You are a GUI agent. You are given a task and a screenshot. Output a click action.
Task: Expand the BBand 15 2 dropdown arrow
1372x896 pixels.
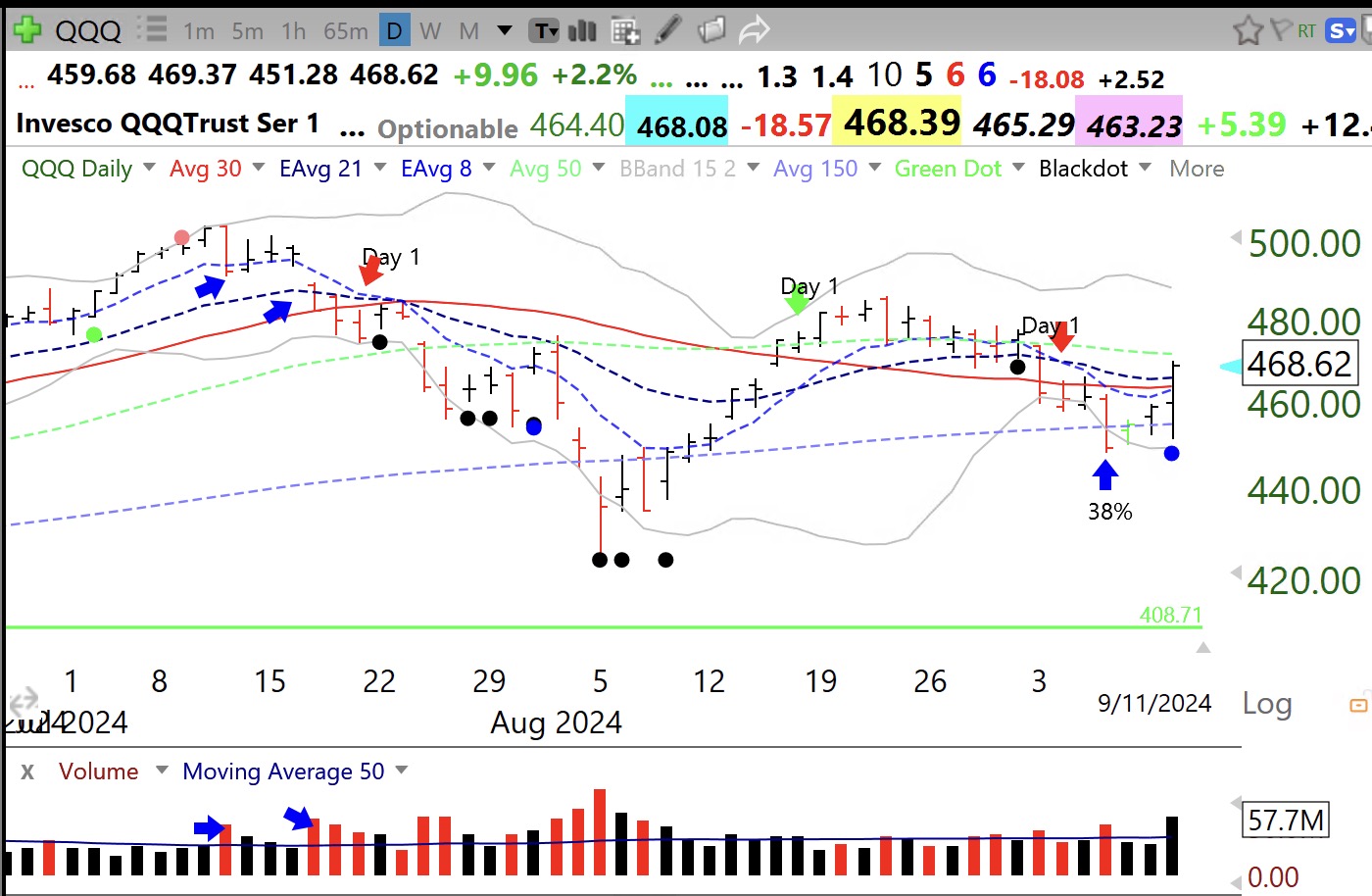pos(753,168)
